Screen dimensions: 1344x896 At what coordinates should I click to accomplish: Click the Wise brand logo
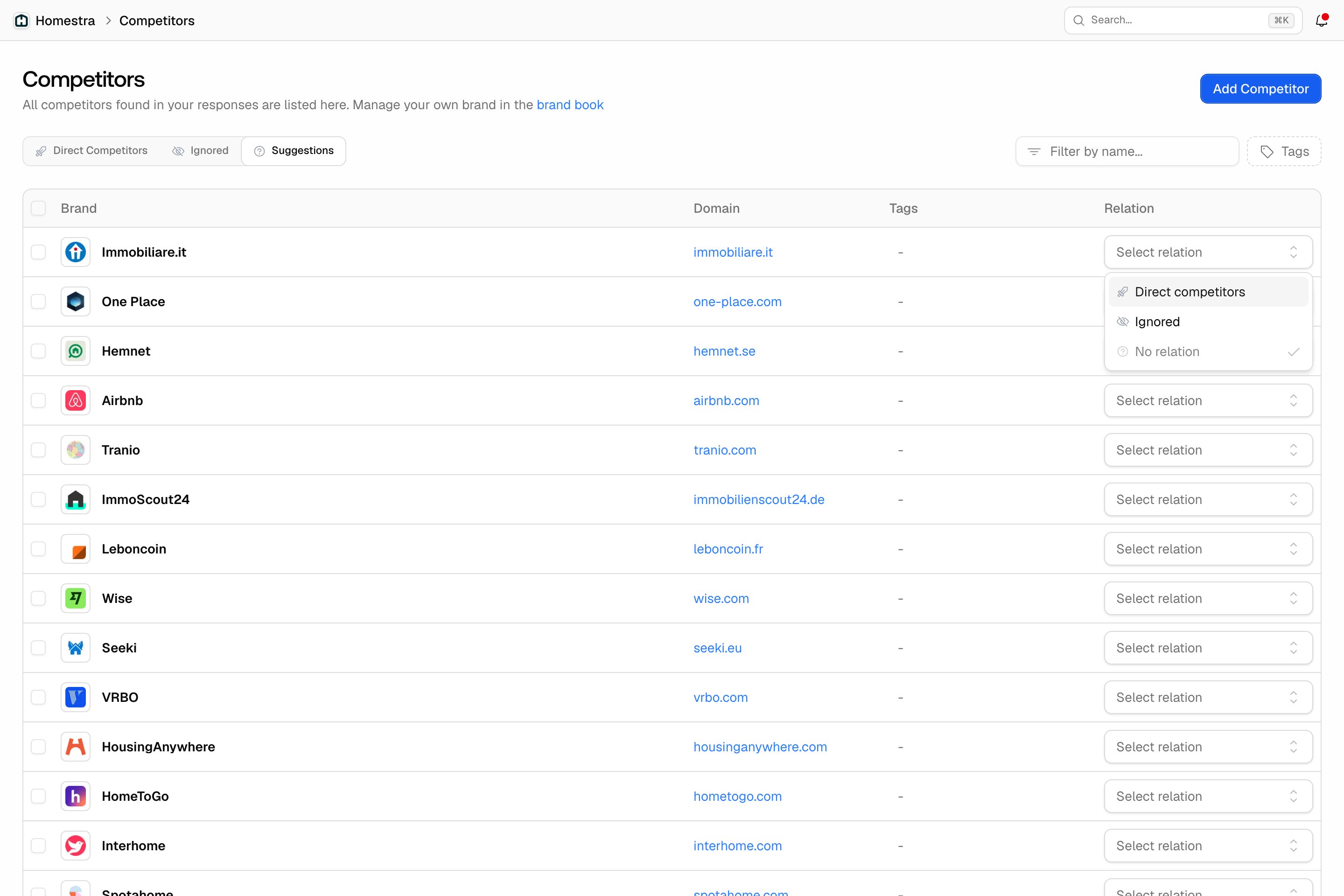coord(76,598)
